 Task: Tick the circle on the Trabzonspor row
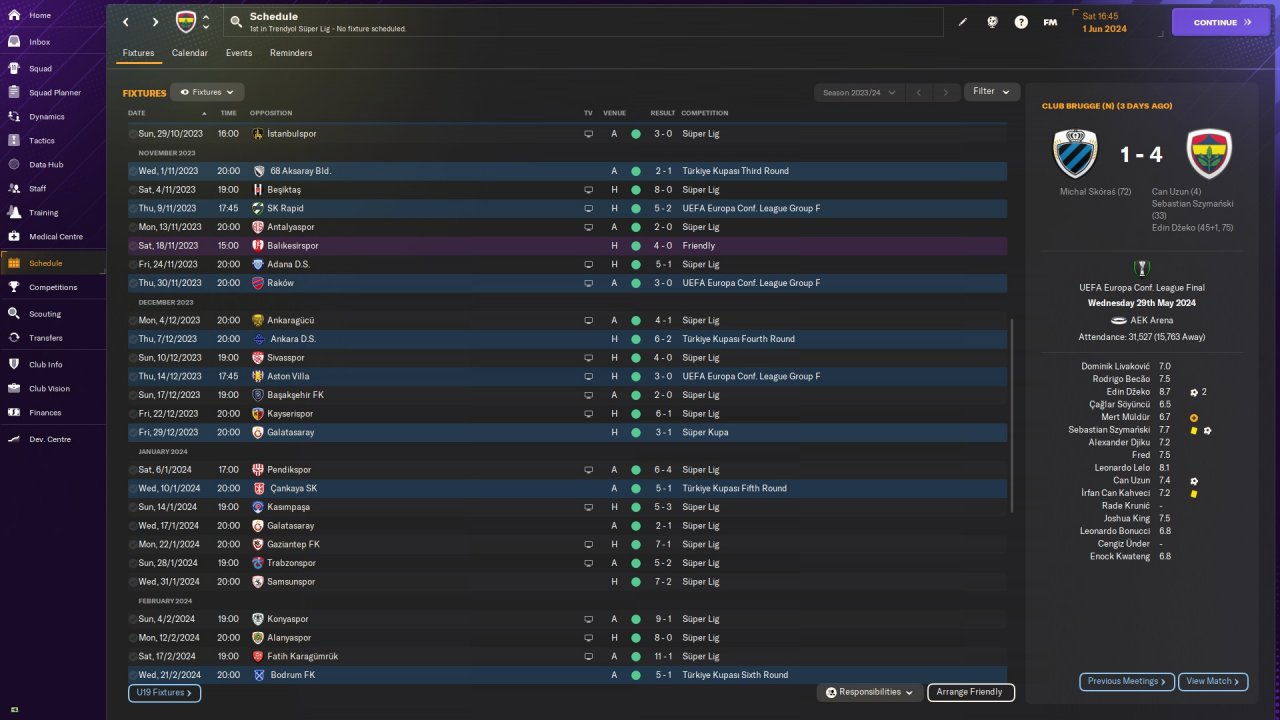(x=134, y=563)
